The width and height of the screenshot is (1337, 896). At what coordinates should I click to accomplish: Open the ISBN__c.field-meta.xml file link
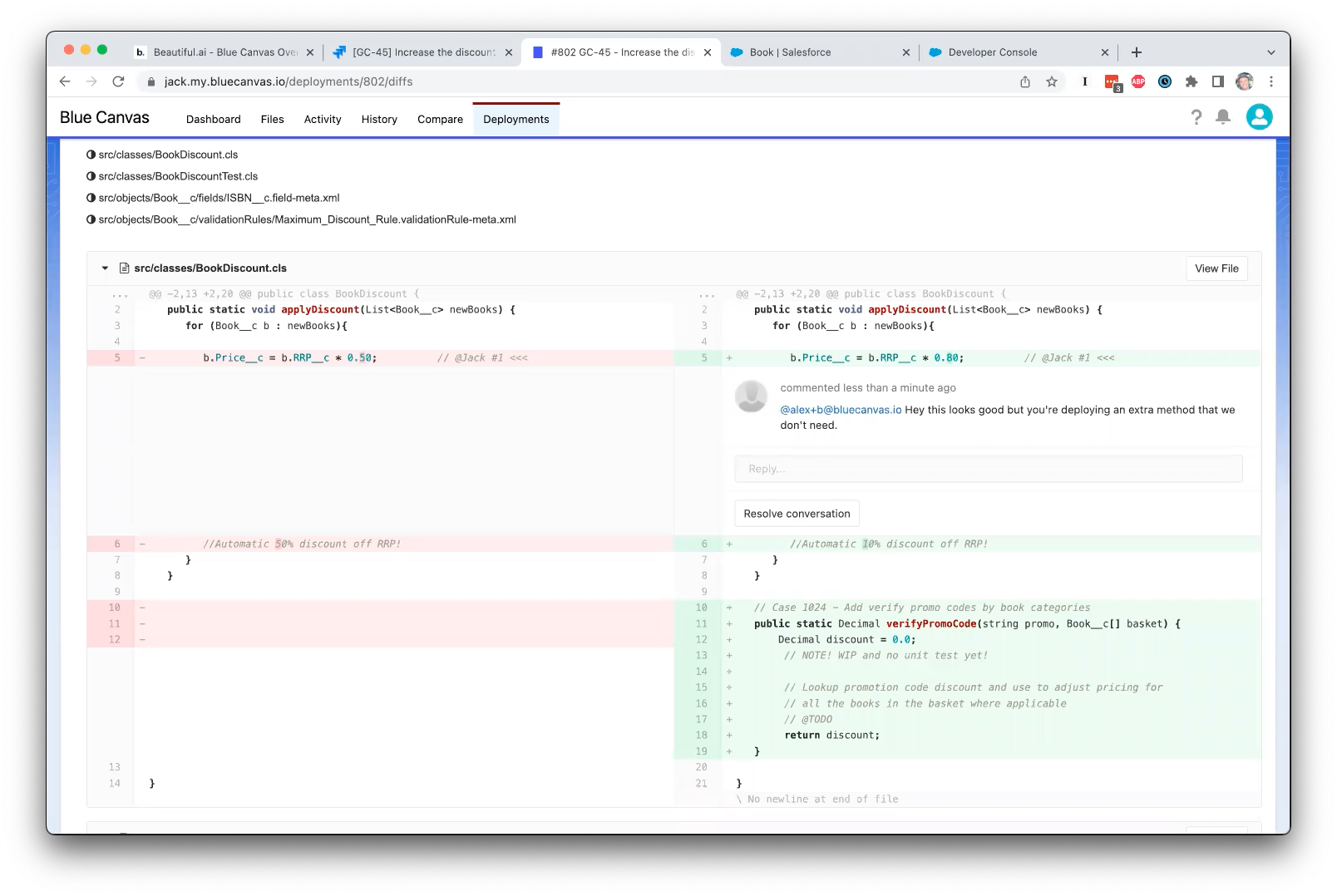219,198
